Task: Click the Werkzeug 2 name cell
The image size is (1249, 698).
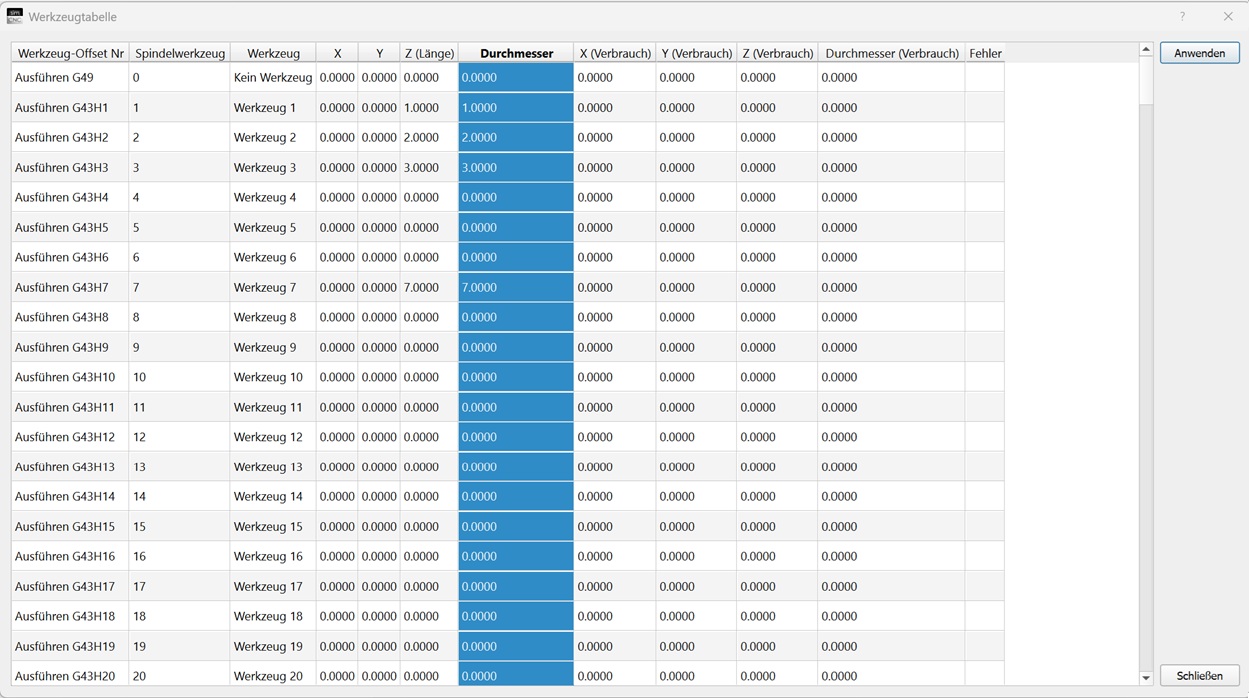Action: tap(273, 137)
